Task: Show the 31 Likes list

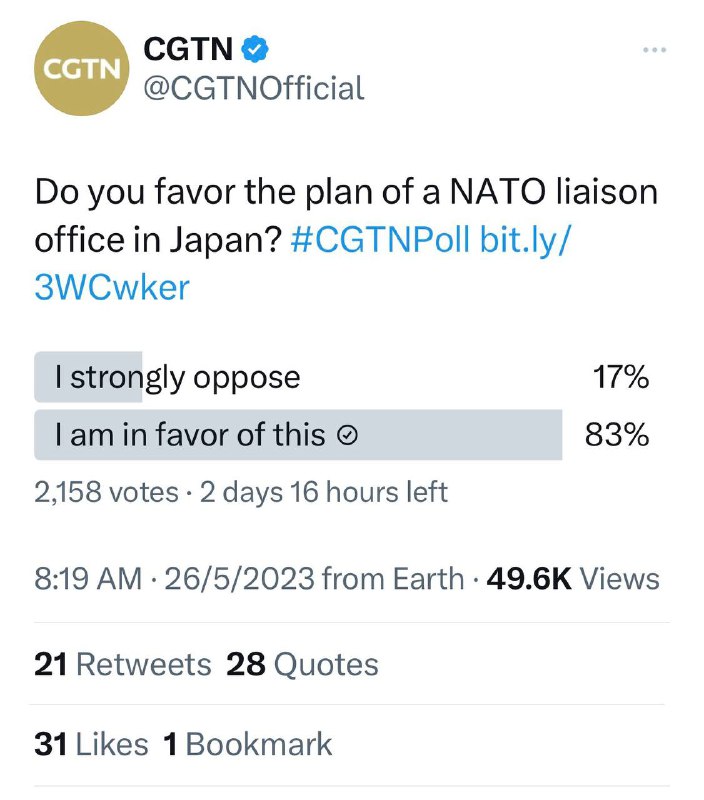Action: tap(91, 744)
